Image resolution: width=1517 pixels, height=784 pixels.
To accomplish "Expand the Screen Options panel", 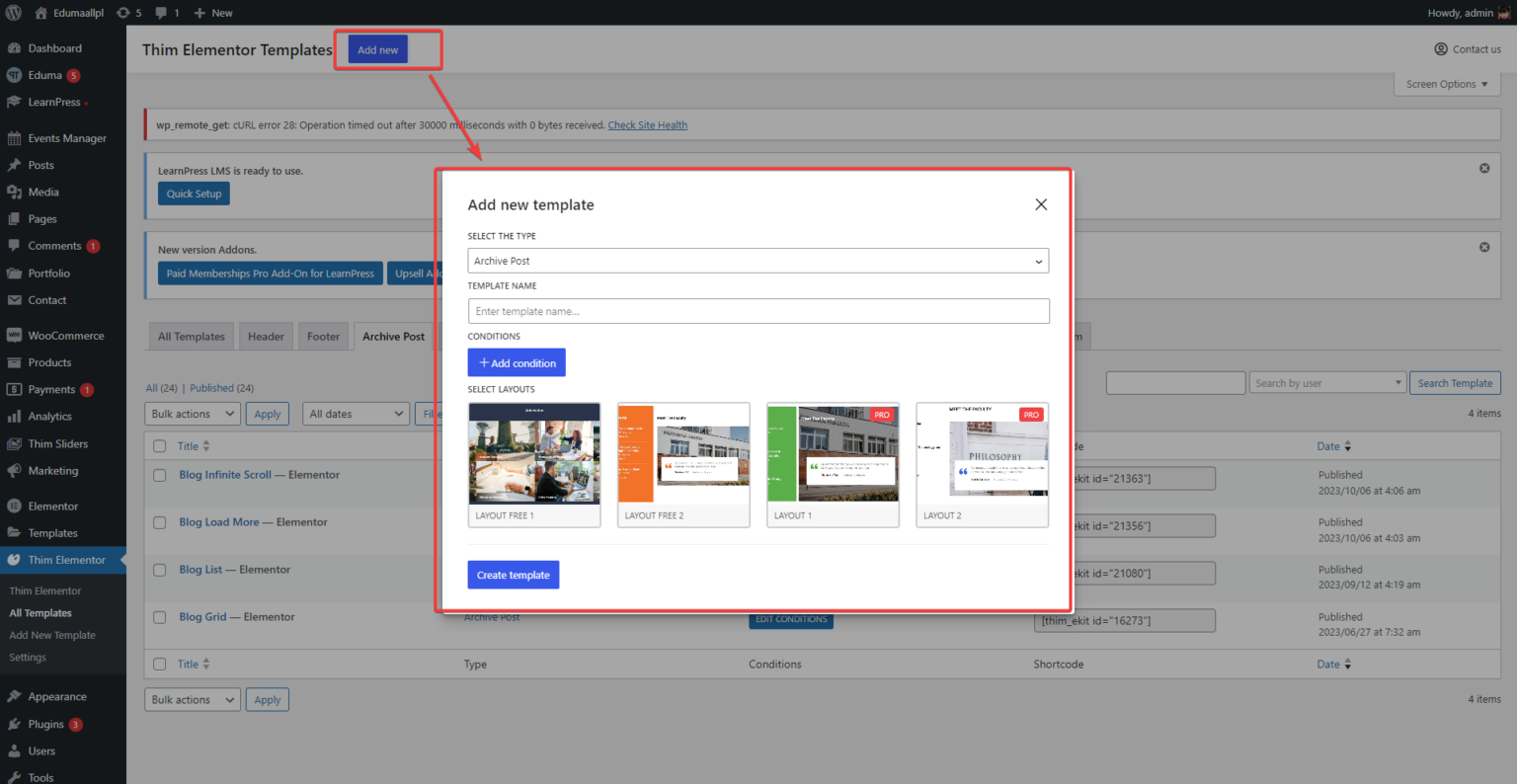I will click(1446, 84).
